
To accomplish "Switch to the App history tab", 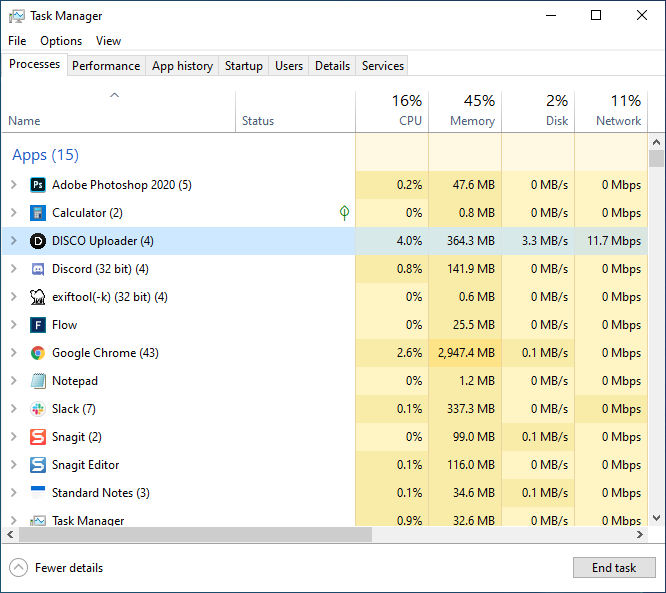I will click(182, 66).
